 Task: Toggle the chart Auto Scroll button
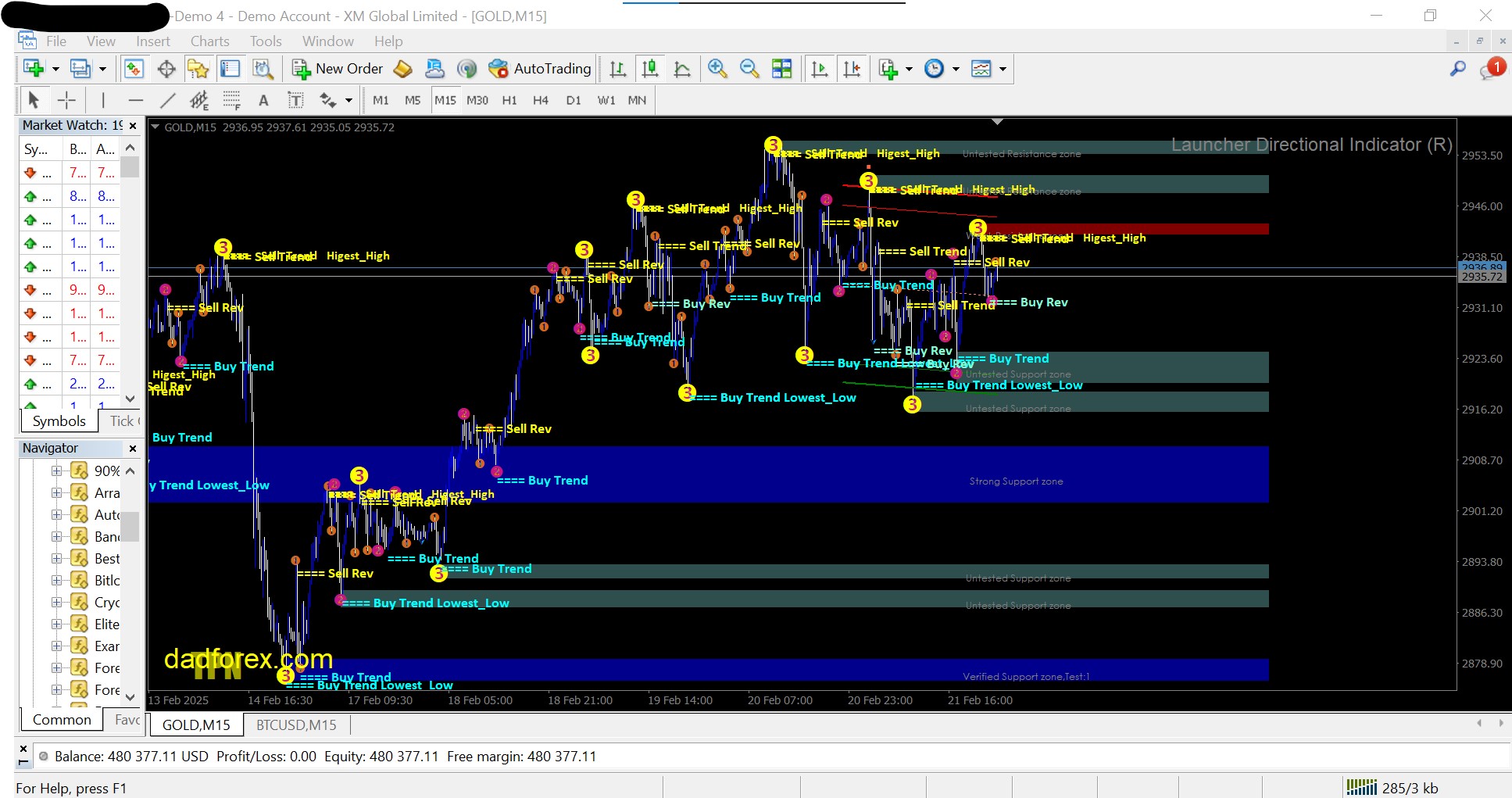point(820,69)
